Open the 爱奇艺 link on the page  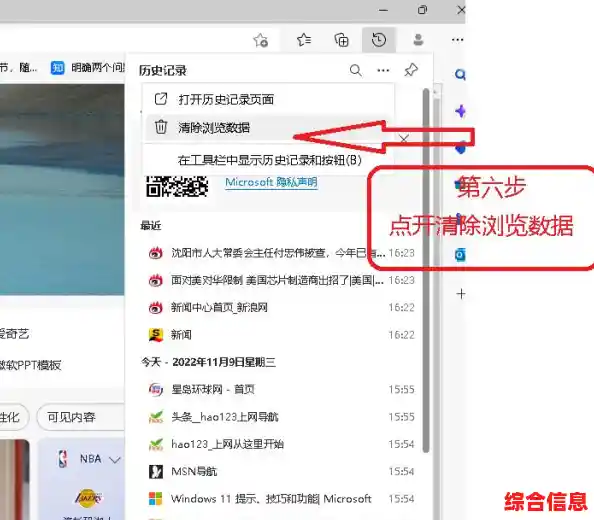pyautogui.click(x=14, y=333)
